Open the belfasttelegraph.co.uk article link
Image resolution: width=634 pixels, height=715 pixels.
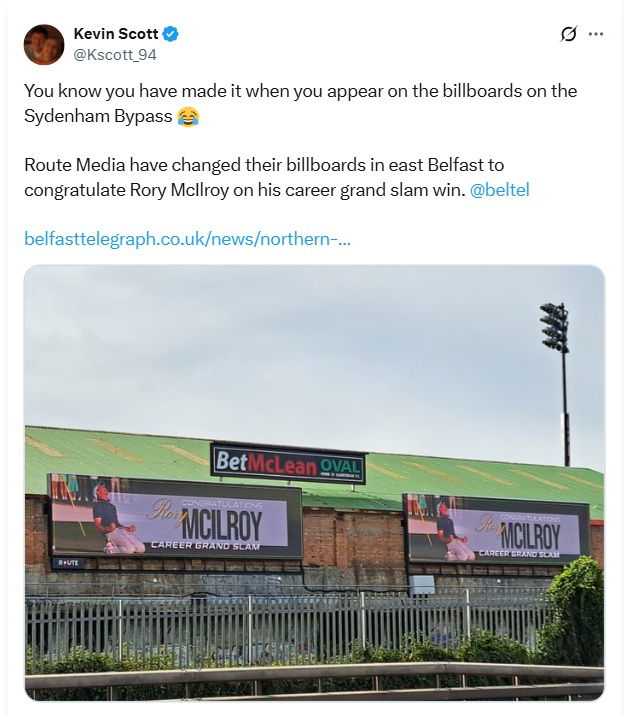(187, 239)
